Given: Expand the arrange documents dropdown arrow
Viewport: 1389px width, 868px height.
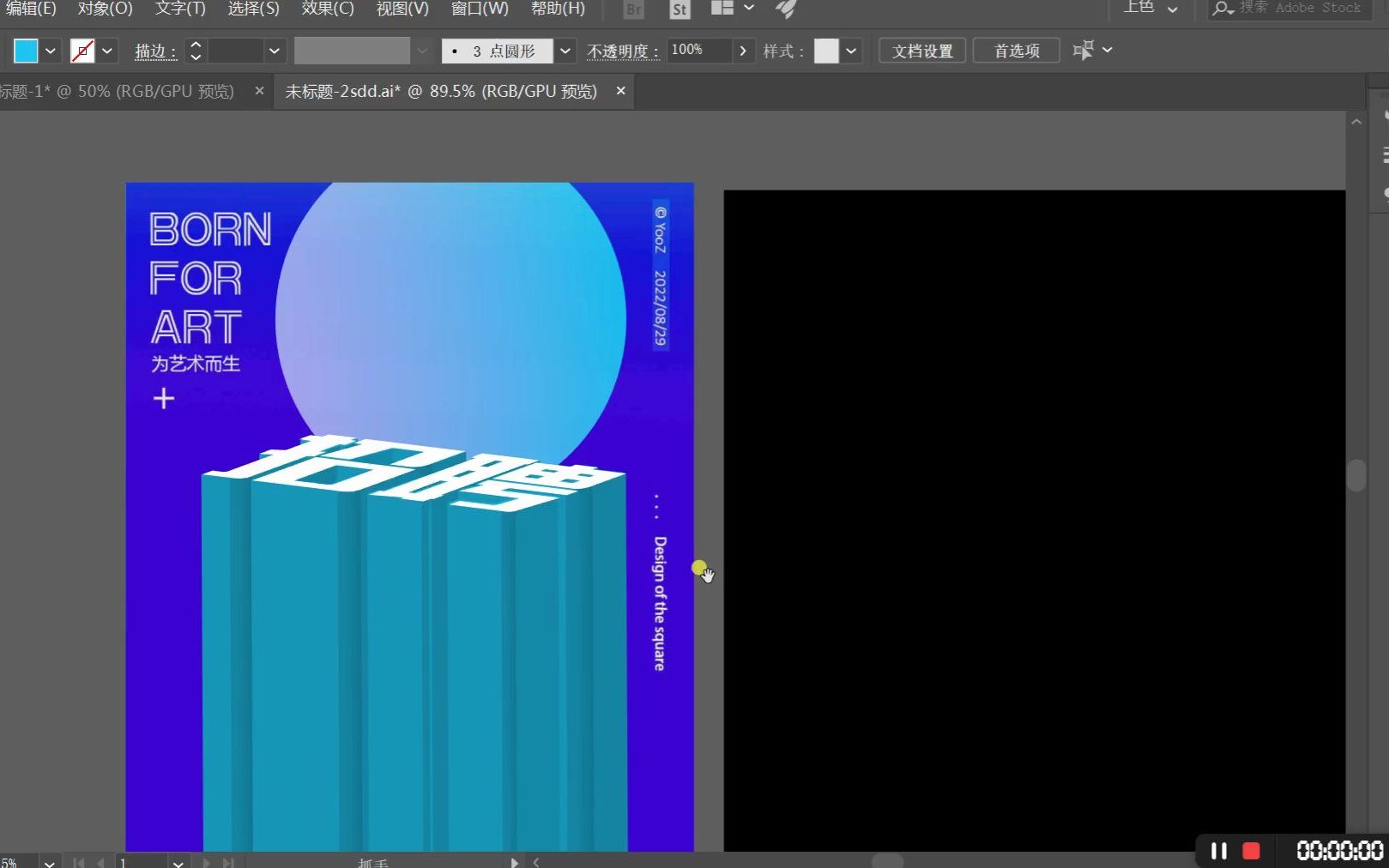Looking at the screenshot, I should (x=749, y=8).
